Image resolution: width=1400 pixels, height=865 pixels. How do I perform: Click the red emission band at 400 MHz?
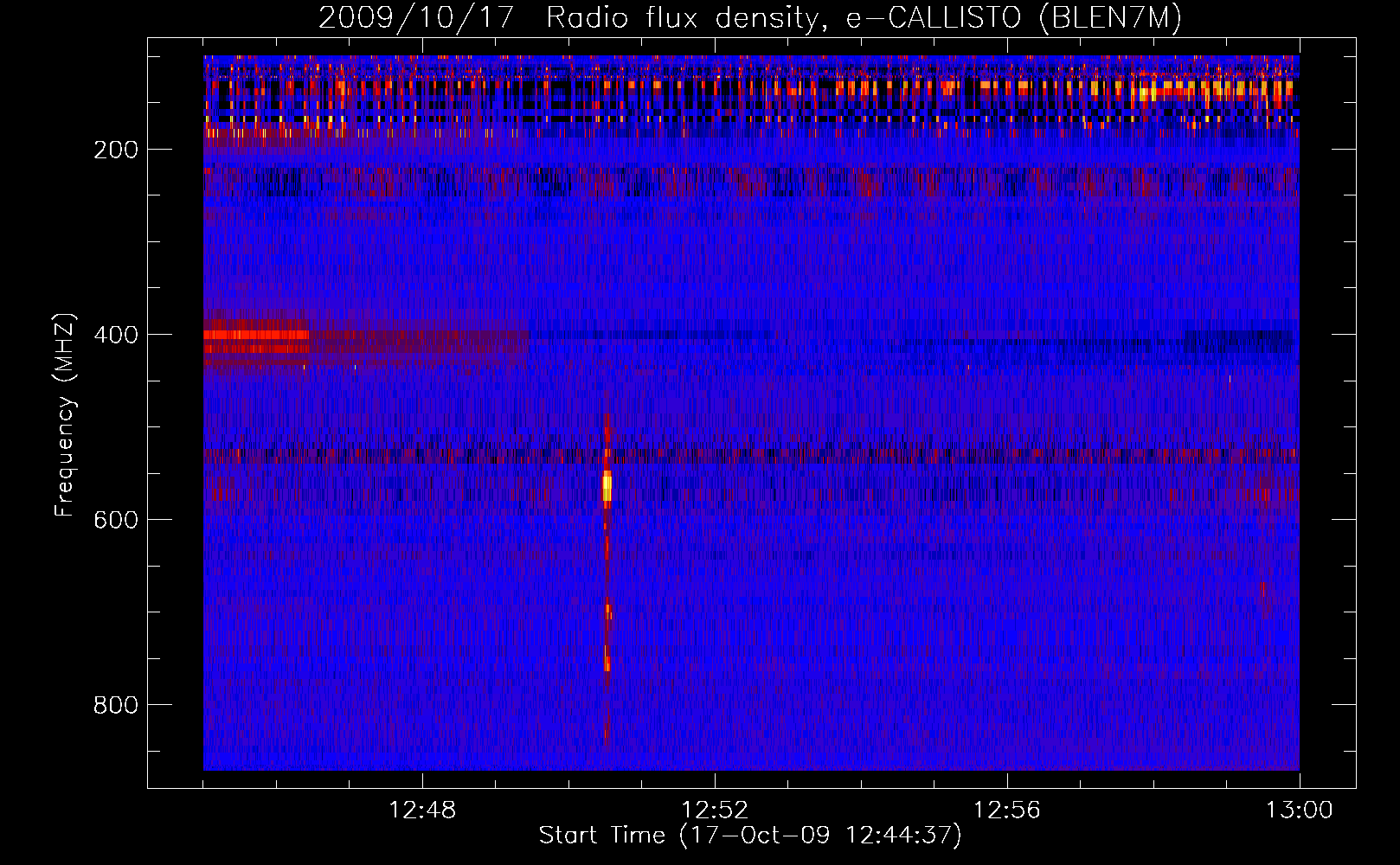(256, 335)
